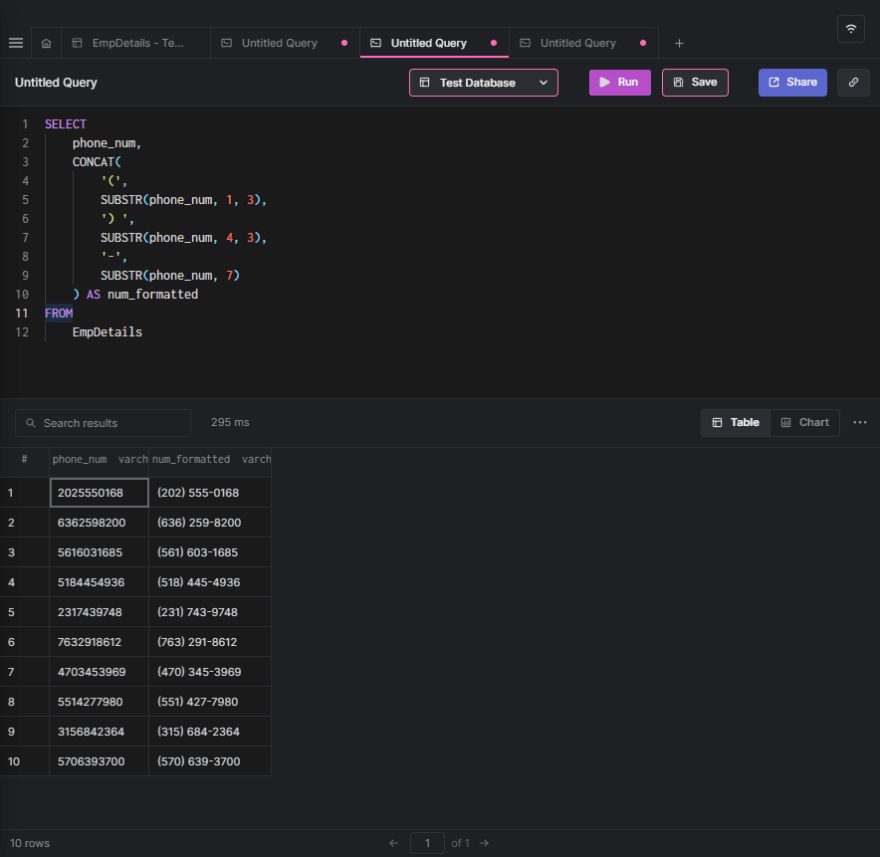
Task: Click row number 10 in results table
Action: 13,761
